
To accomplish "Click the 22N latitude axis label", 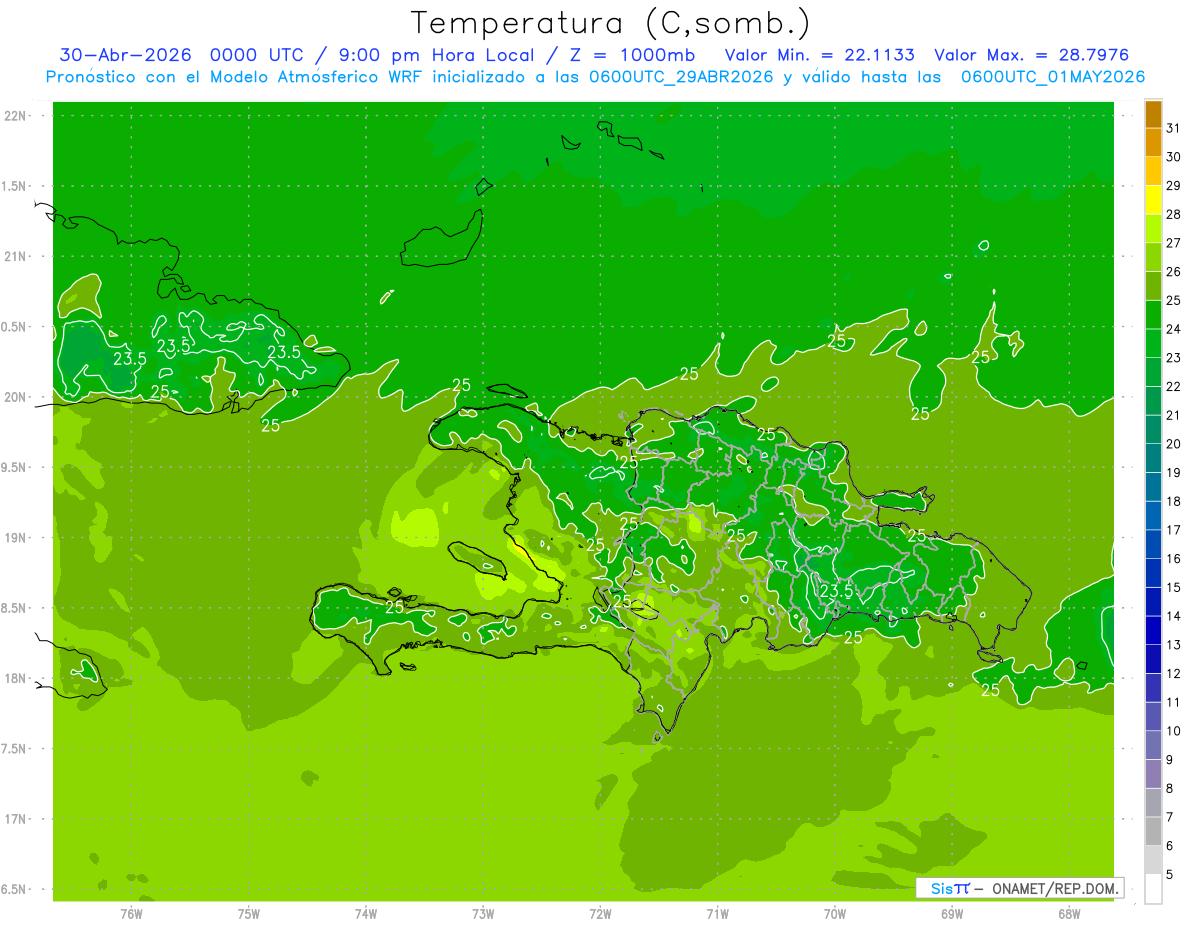I will pyautogui.click(x=15, y=116).
